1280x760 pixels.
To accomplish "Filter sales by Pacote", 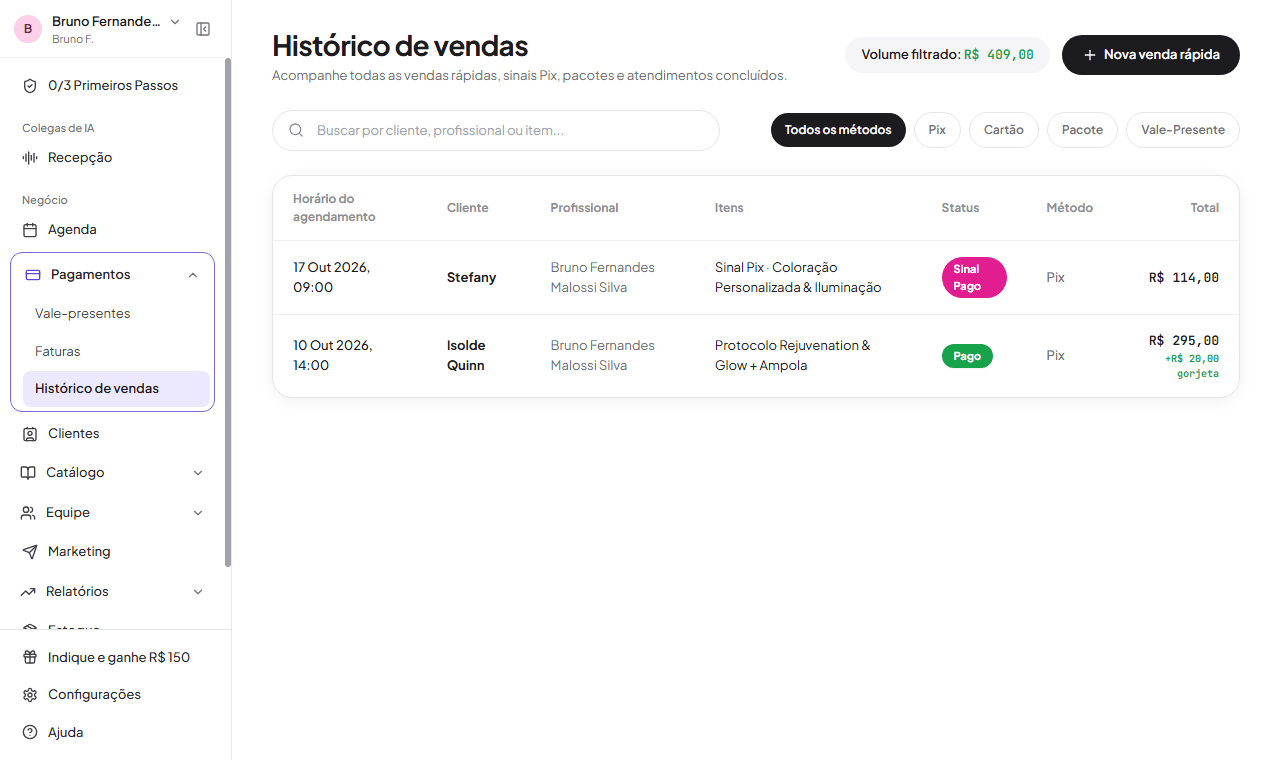I will click(x=1082, y=130).
